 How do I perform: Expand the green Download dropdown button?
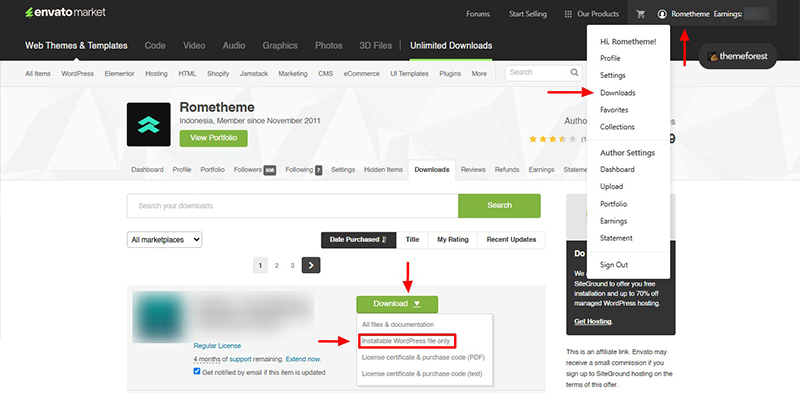coord(397,304)
